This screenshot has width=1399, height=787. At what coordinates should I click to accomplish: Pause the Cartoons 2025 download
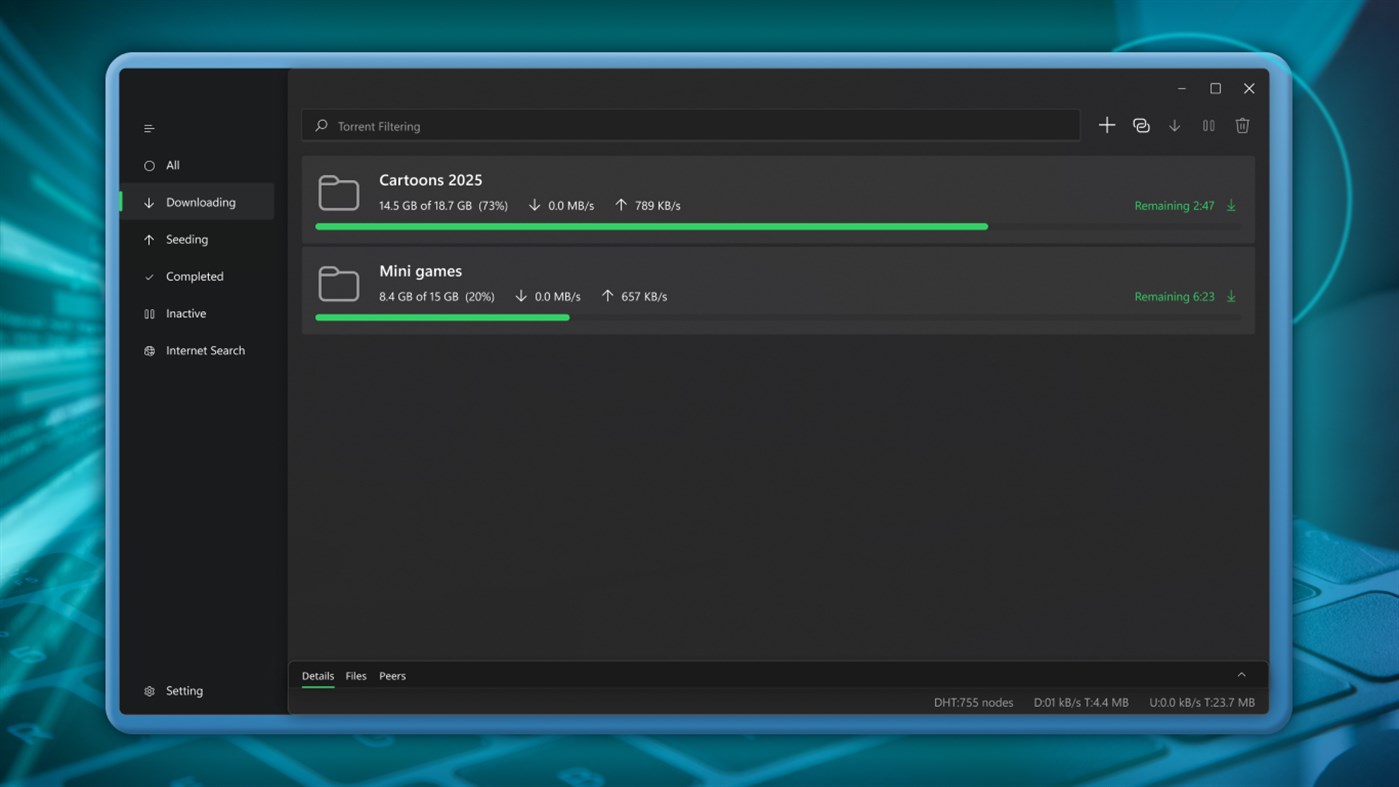pyautogui.click(x=1231, y=205)
